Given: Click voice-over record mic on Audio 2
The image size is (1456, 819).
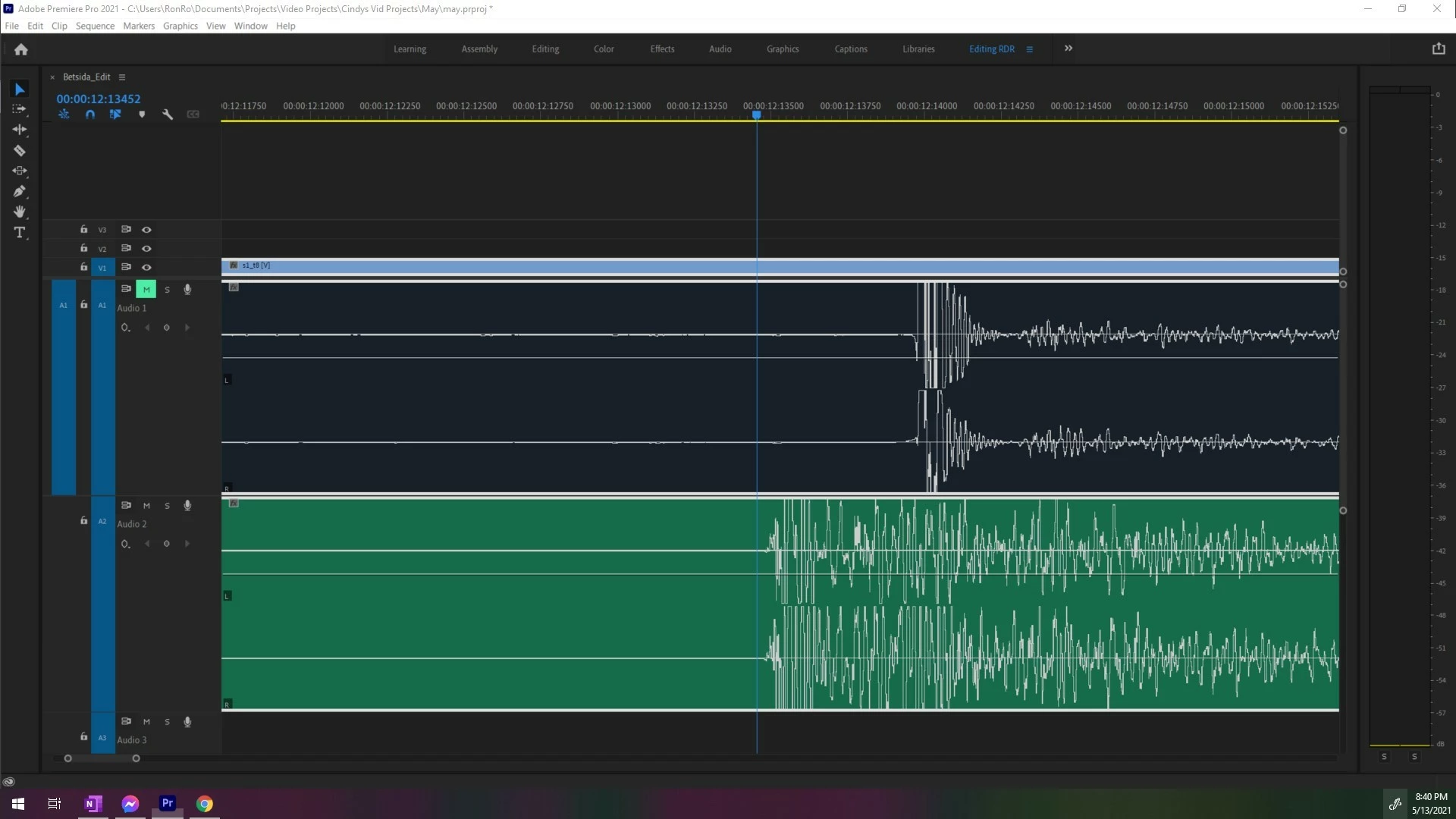Looking at the screenshot, I should click(187, 506).
